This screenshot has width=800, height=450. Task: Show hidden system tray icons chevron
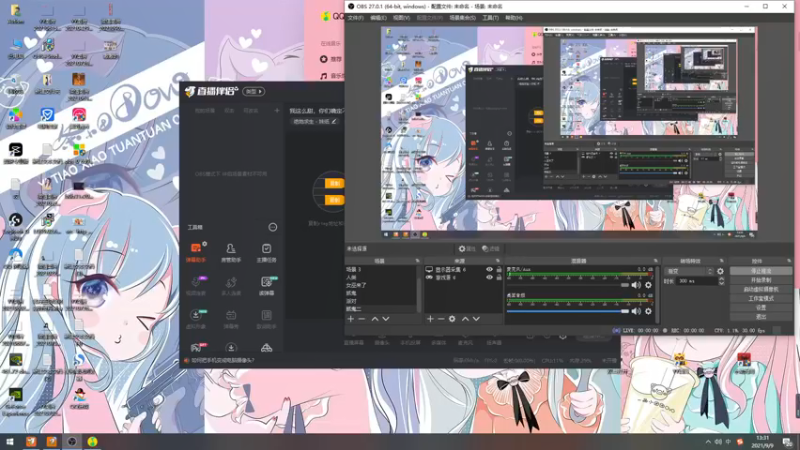[708, 442]
